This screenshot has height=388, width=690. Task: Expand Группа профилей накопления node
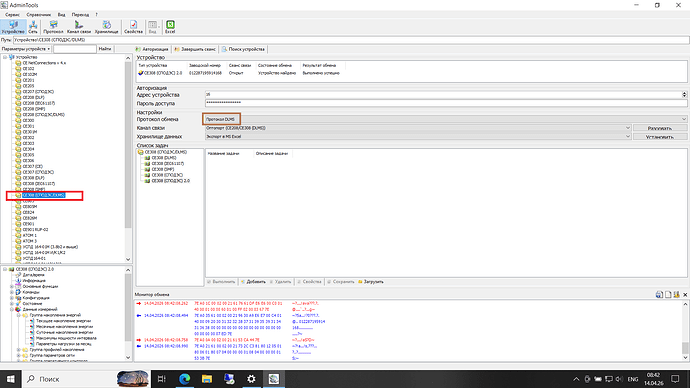click(x=18, y=350)
